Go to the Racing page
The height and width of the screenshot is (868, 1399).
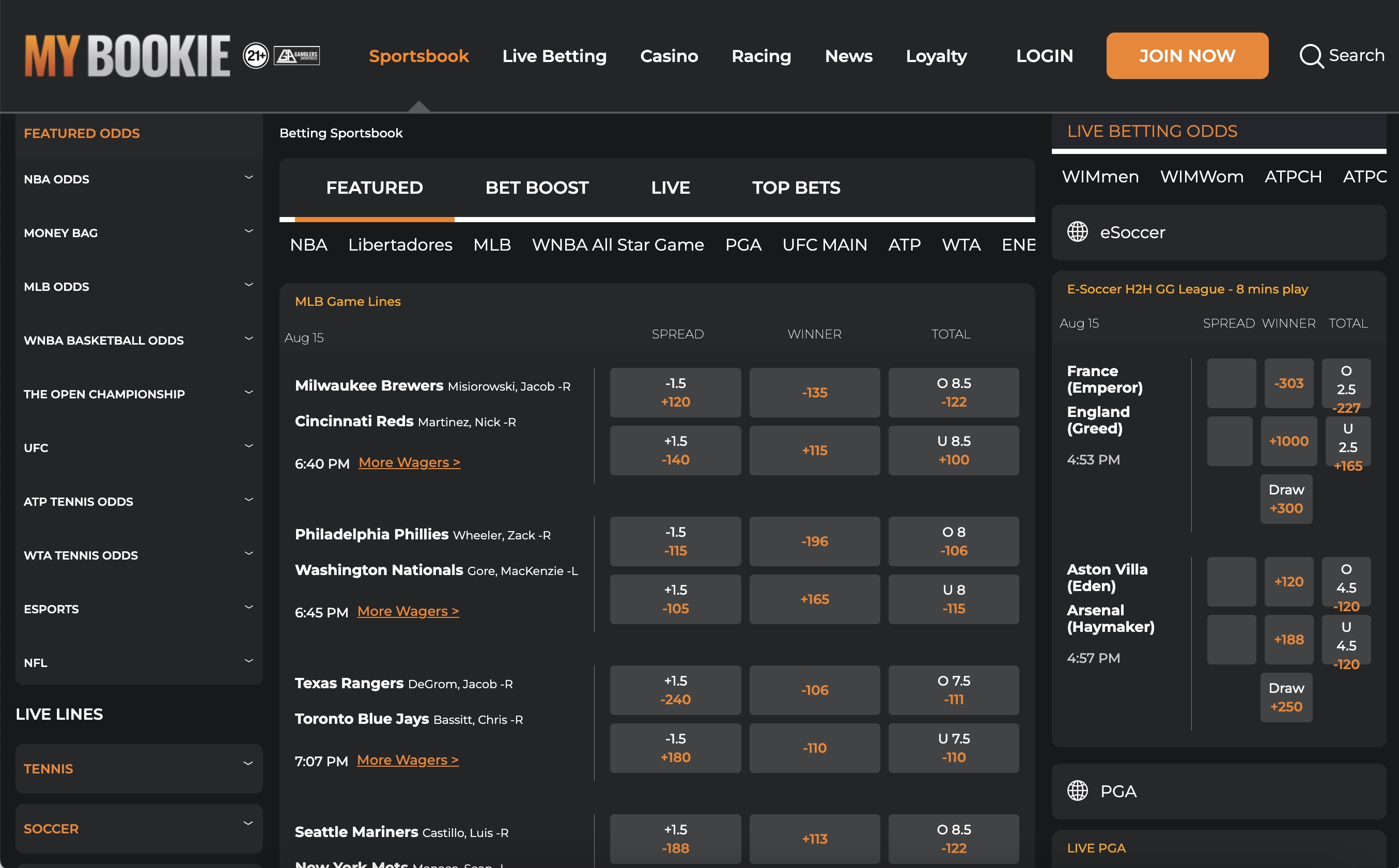(x=761, y=56)
